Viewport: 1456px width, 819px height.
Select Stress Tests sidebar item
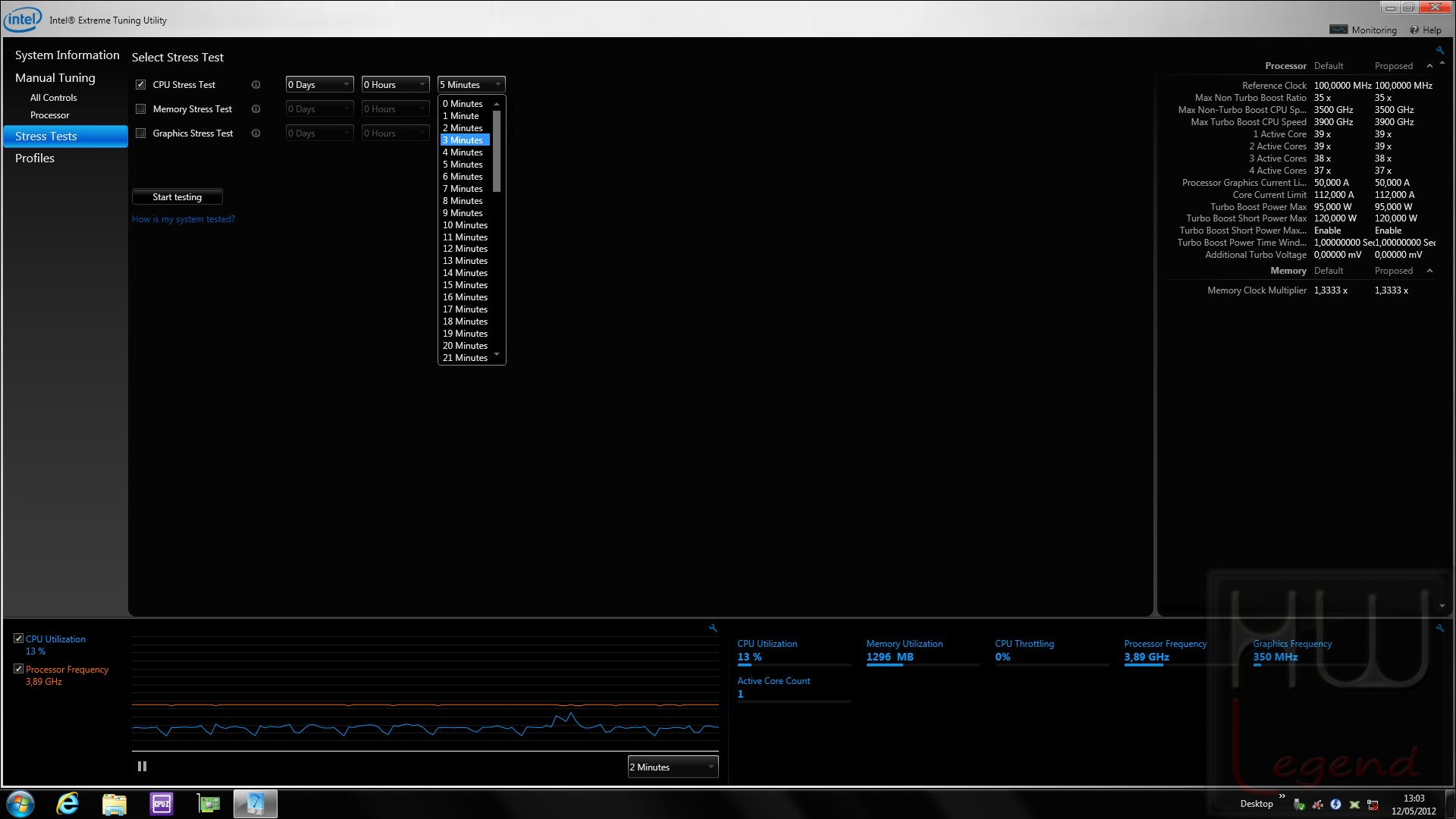(x=65, y=136)
